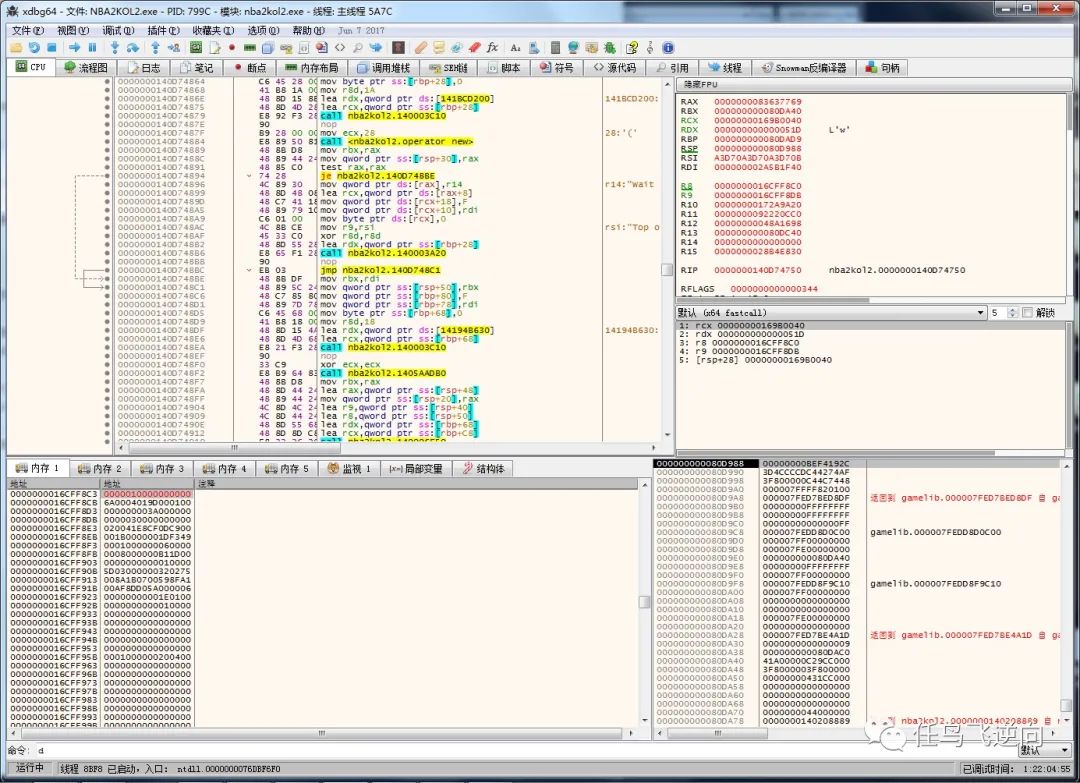Click the step over icon
This screenshot has width=1080, height=783.
point(133,47)
